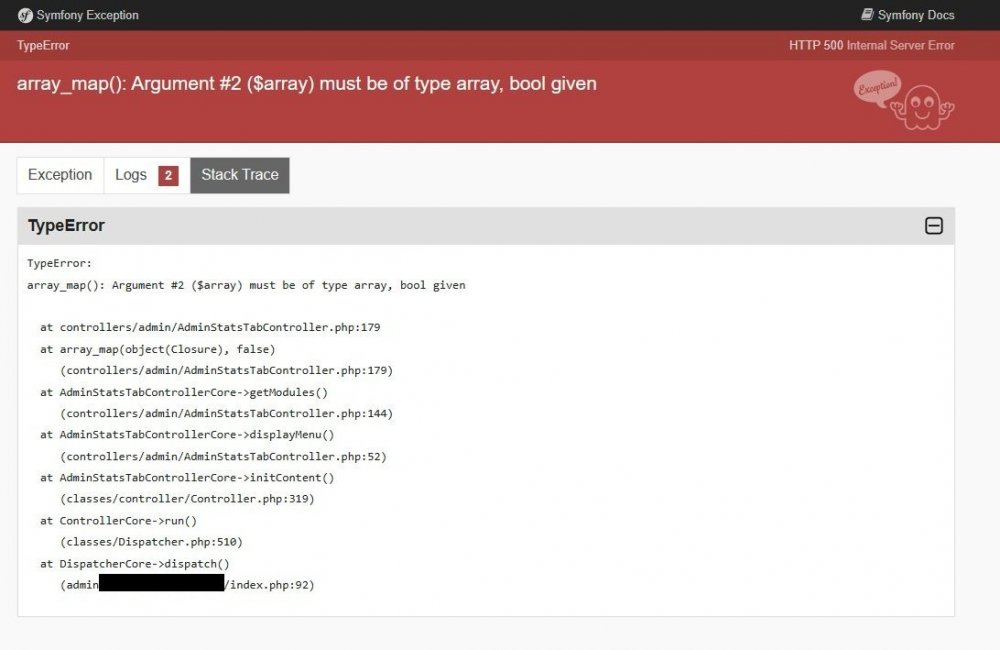Click 'at ControllerCore->run()' line
The image size is (1000, 650).
pos(119,521)
